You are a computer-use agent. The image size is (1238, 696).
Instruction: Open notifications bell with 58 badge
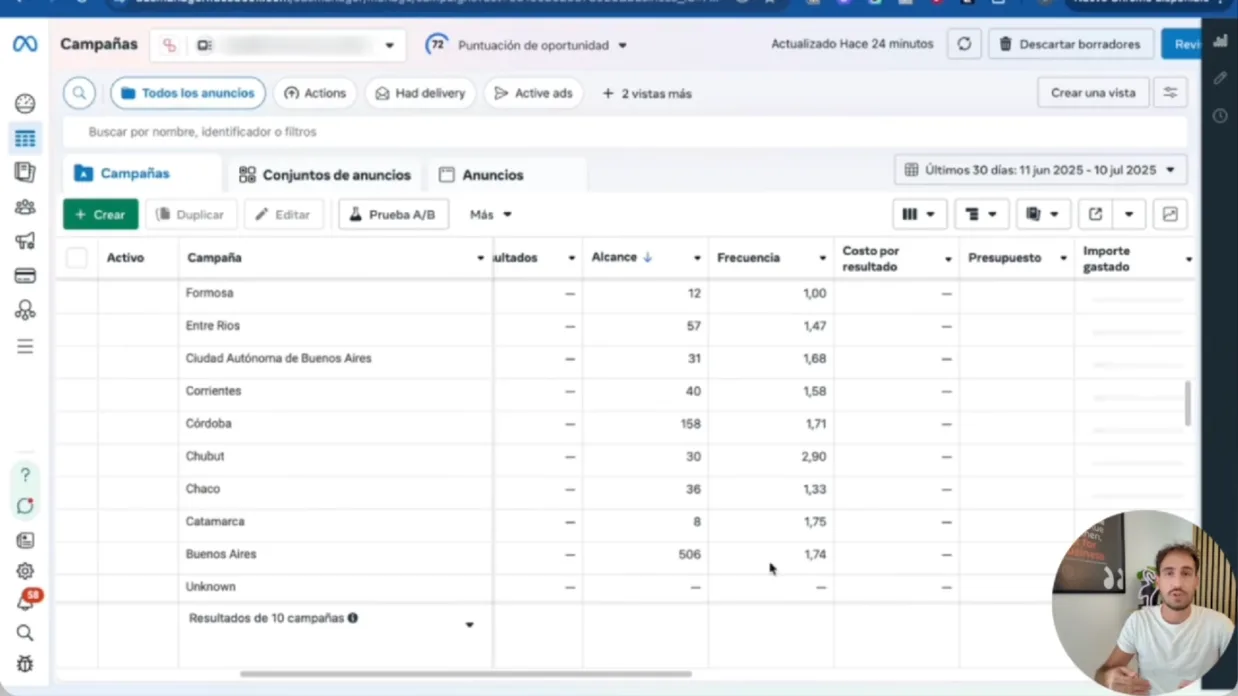(26, 601)
